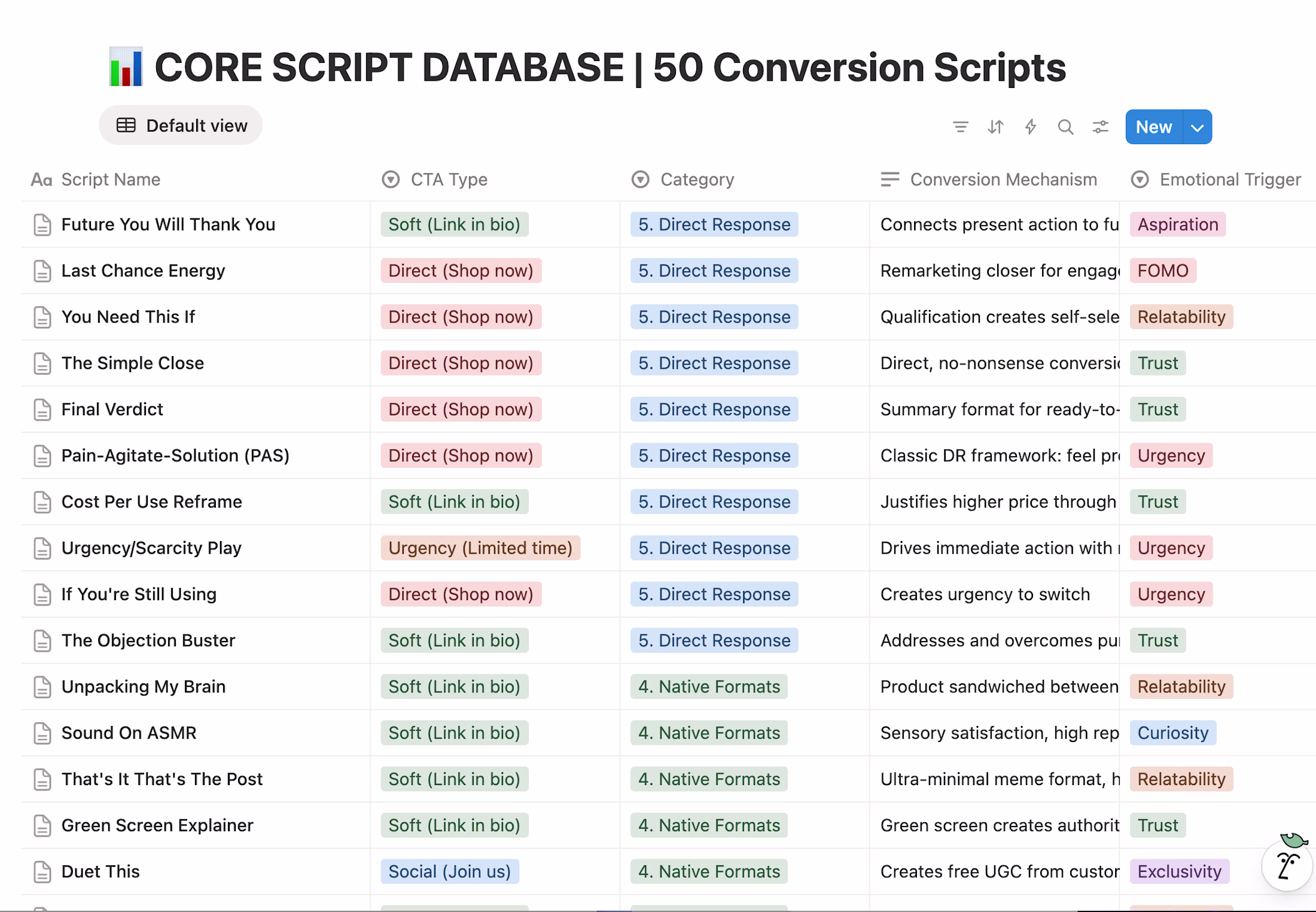Open the floating assistant icon at bottom right
This screenshot has height=912, width=1316.
click(x=1287, y=865)
